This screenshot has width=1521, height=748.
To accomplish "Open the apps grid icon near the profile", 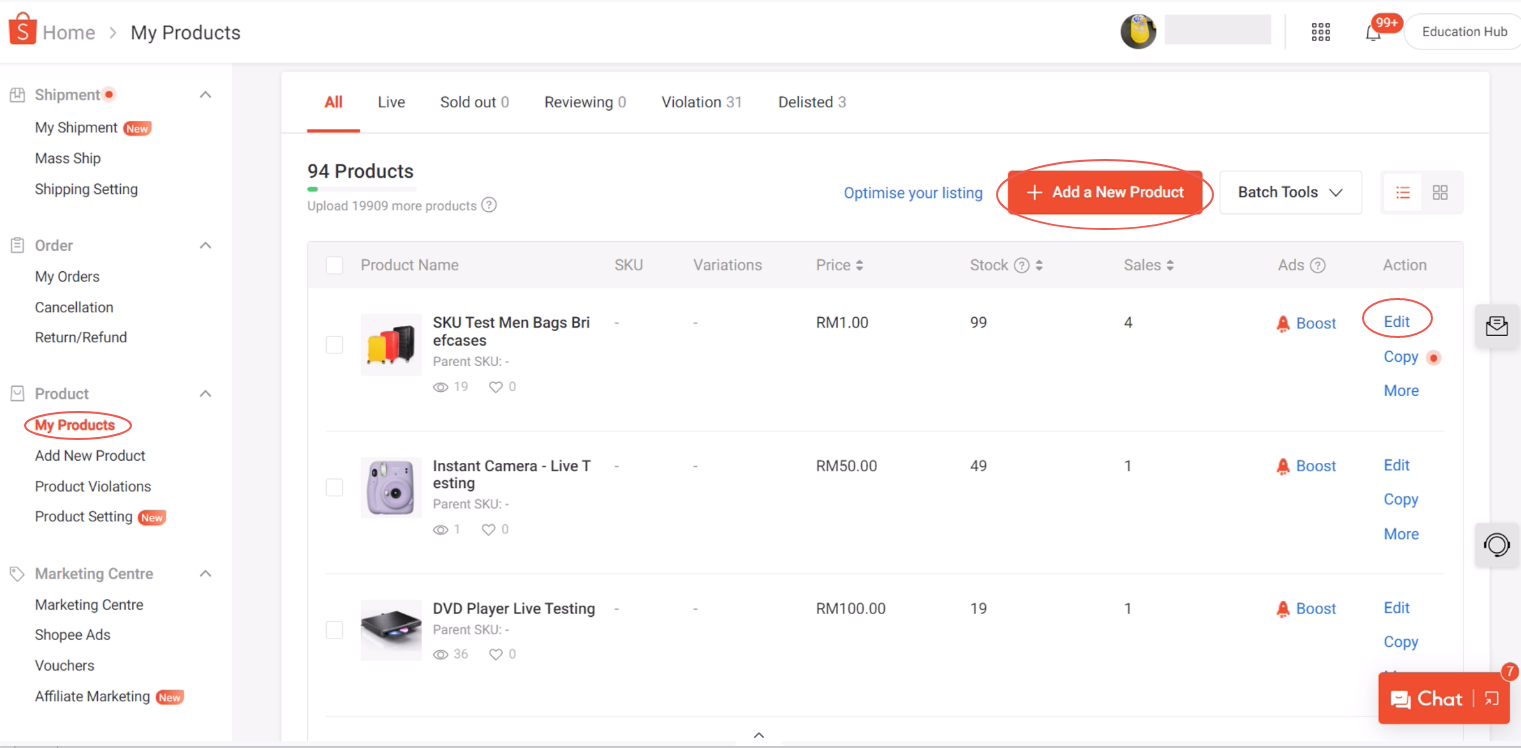I will (1320, 31).
